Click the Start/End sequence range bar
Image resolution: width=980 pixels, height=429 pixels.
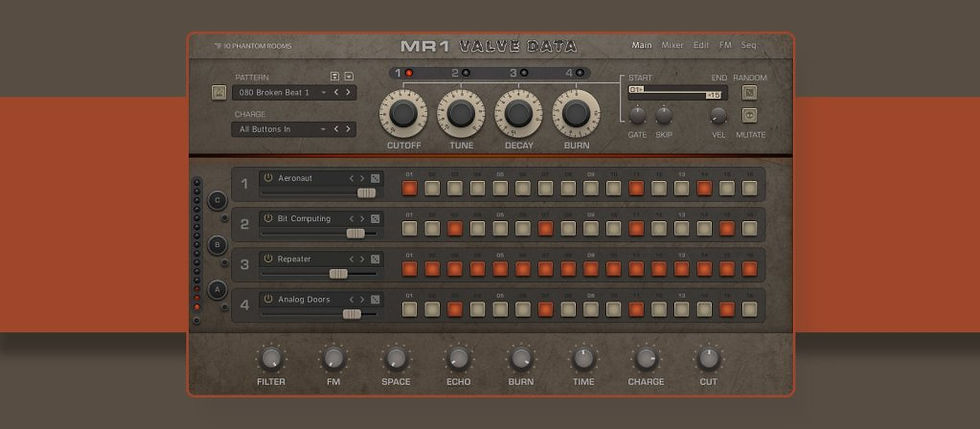(678, 93)
